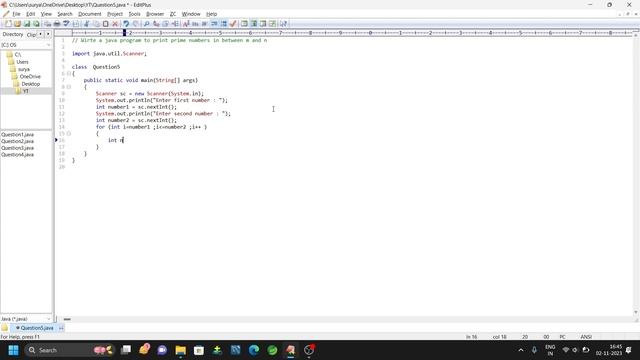The width and height of the screenshot is (640, 360).
Task: Open Set Font toolbar icon
Action: pos(186,24)
